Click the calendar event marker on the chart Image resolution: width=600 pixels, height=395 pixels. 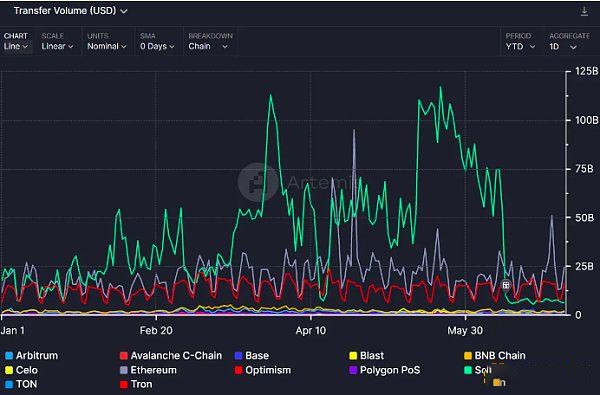[x=506, y=285]
